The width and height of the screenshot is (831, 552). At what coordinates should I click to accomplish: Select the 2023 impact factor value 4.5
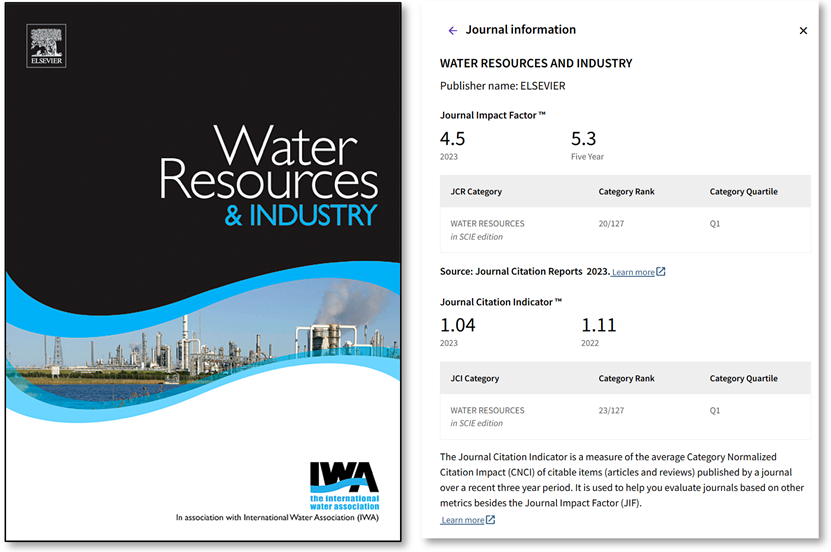click(453, 139)
